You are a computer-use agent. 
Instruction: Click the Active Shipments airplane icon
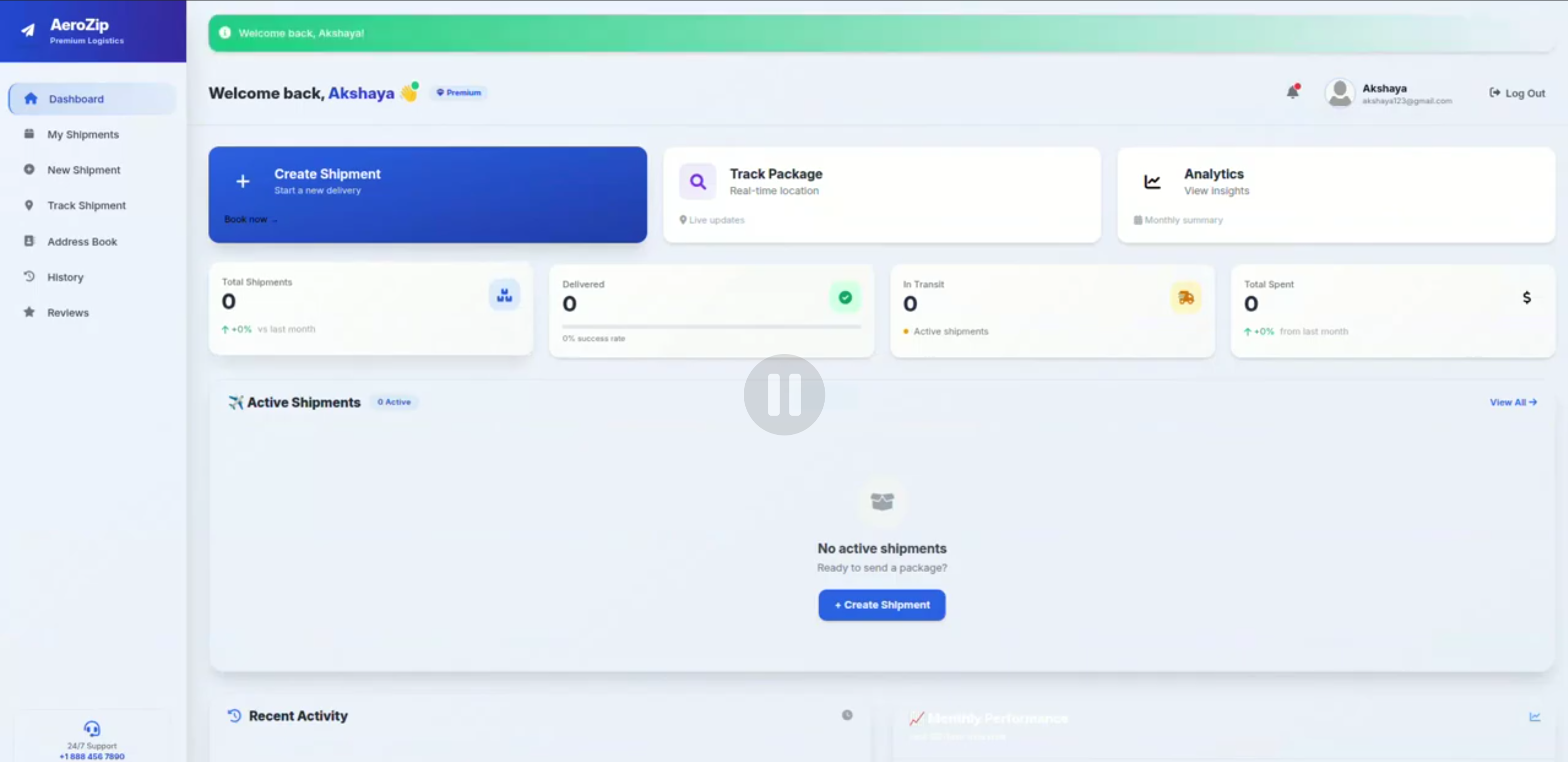click(x=235, y=402)
